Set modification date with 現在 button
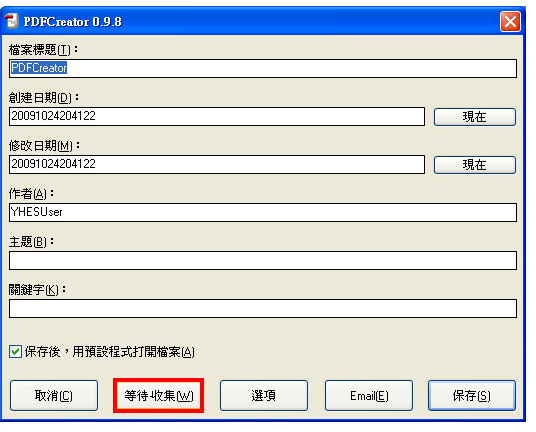Screen dimensions: 536x432 click(x=475, y=165)
